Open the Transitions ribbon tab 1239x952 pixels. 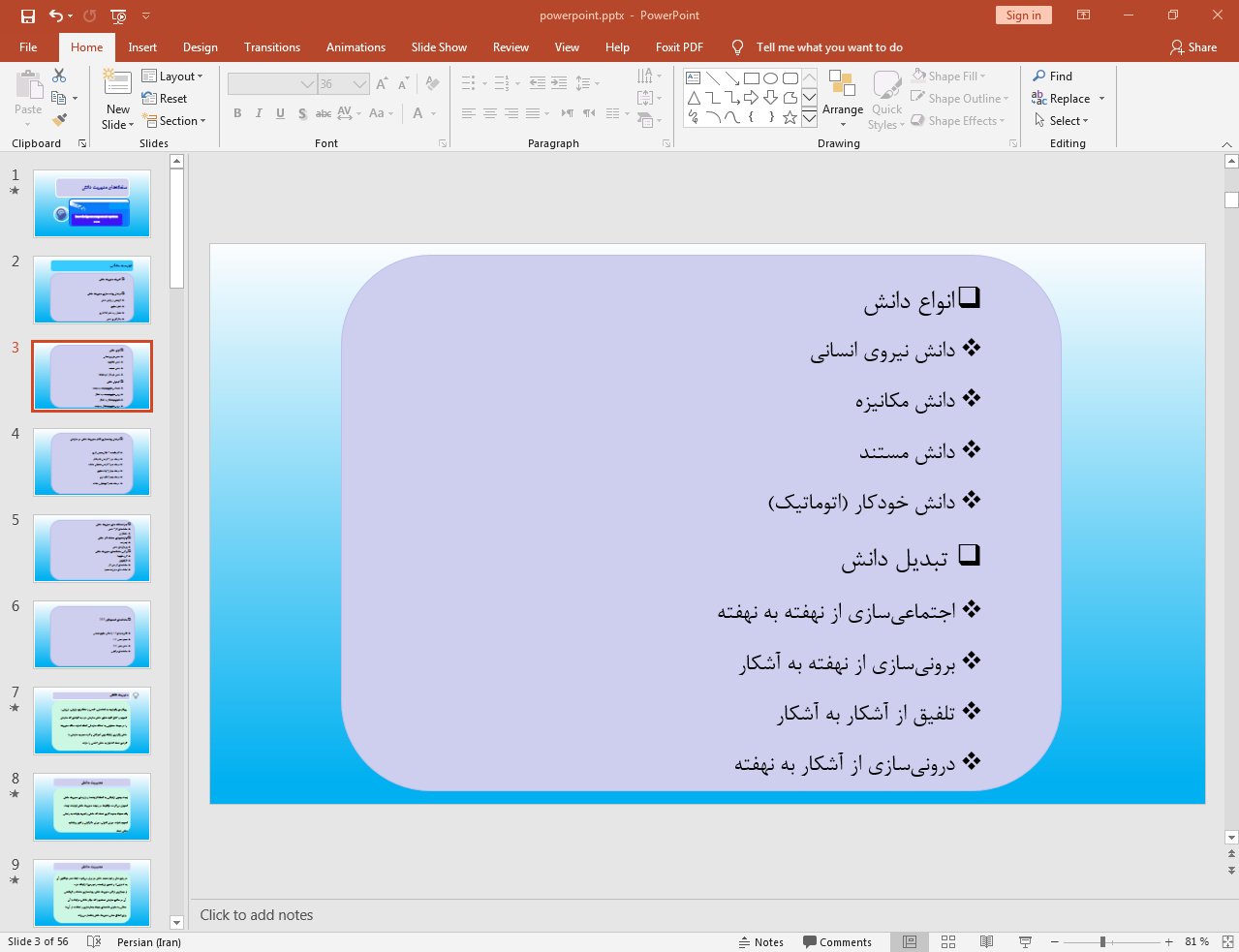coord(271,47)
